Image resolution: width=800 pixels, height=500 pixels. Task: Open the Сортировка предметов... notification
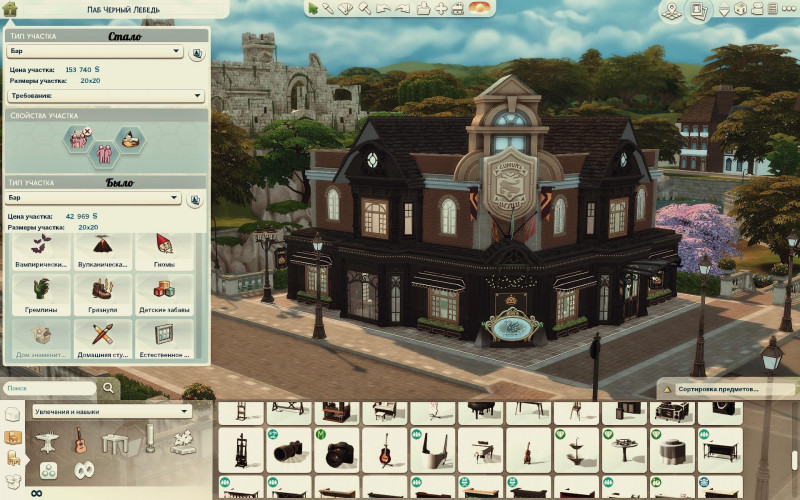coord(728,389)
